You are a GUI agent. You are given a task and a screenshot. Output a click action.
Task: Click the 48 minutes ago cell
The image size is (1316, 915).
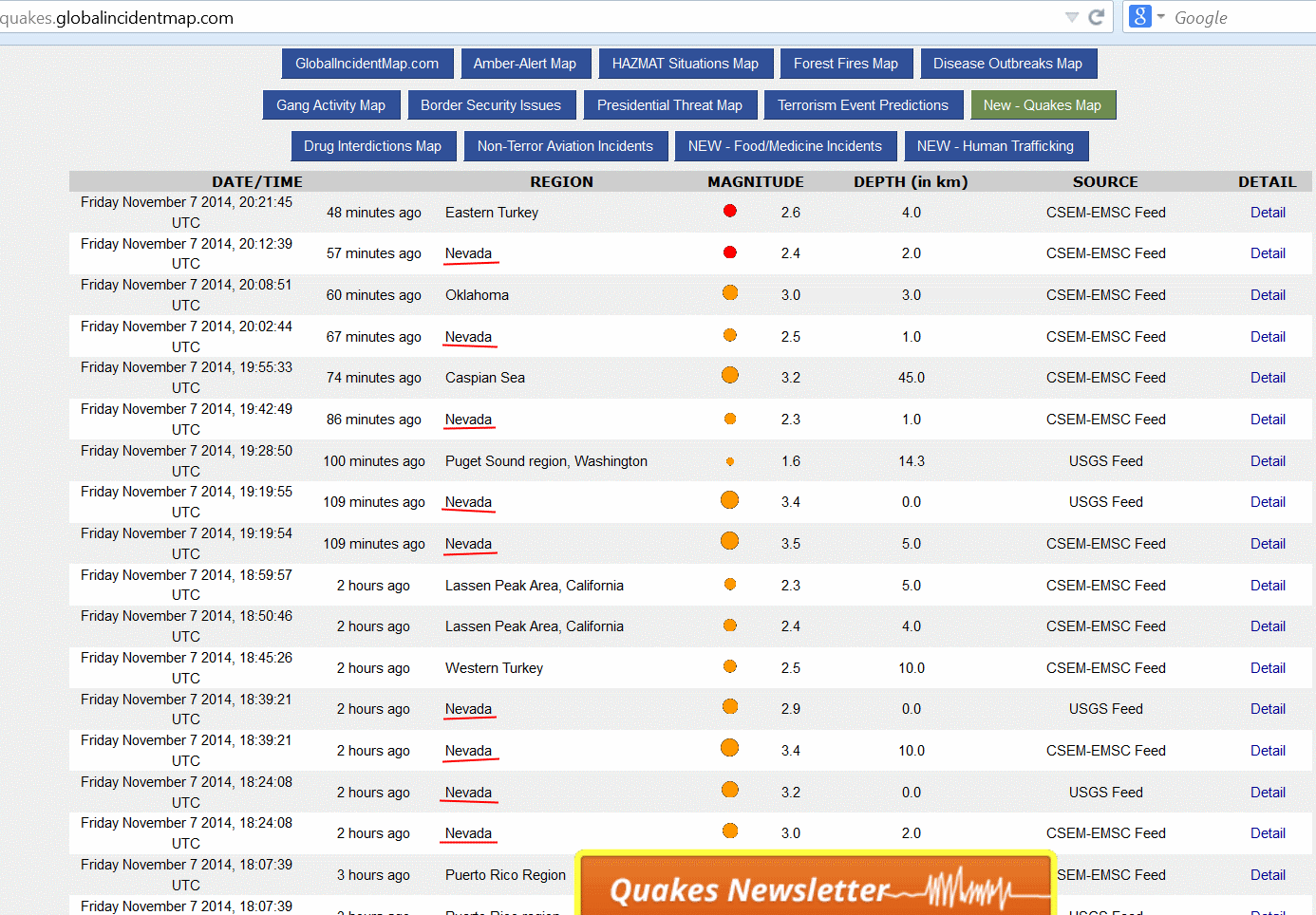[x=374, y=213]
